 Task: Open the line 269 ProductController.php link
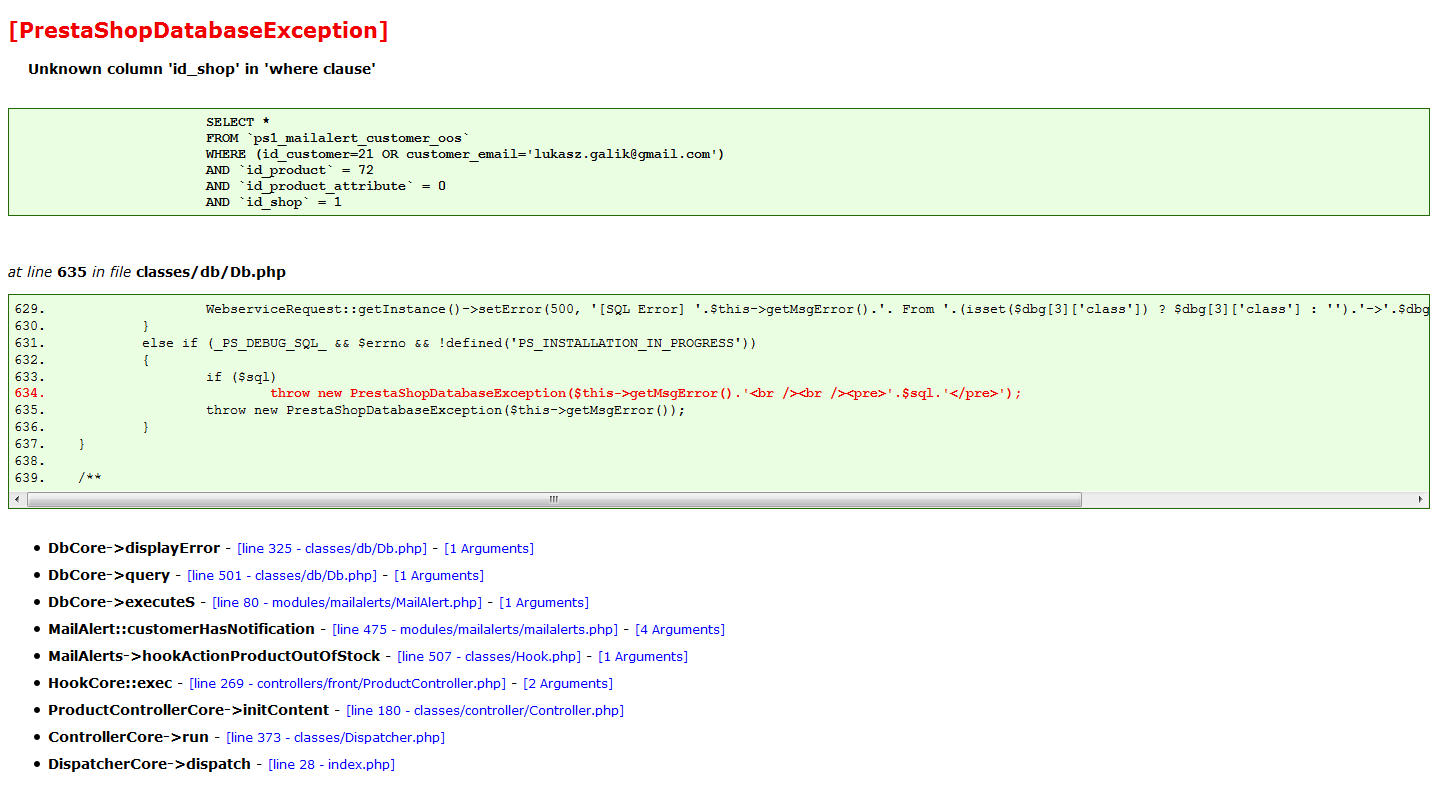click(x=348, y=684)
